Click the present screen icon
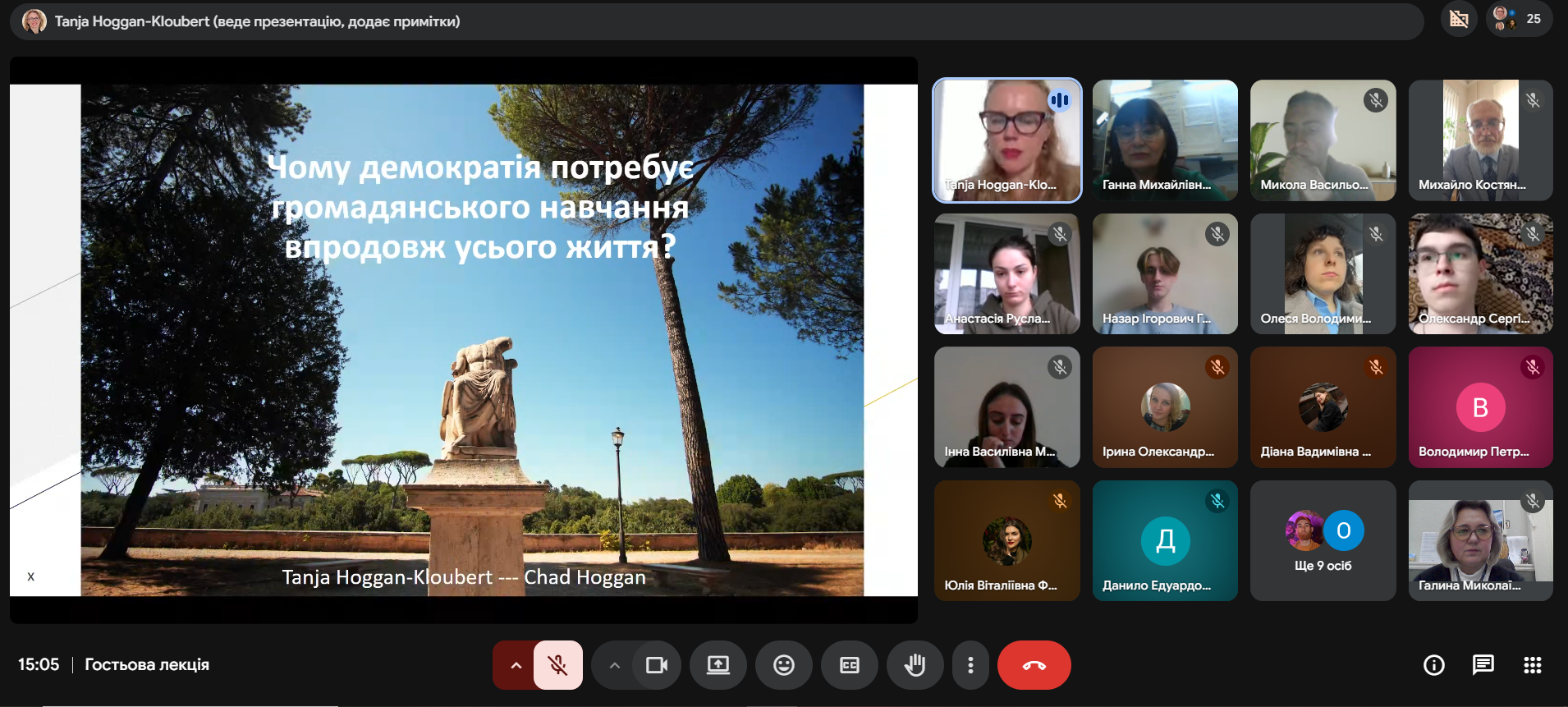 718,665
